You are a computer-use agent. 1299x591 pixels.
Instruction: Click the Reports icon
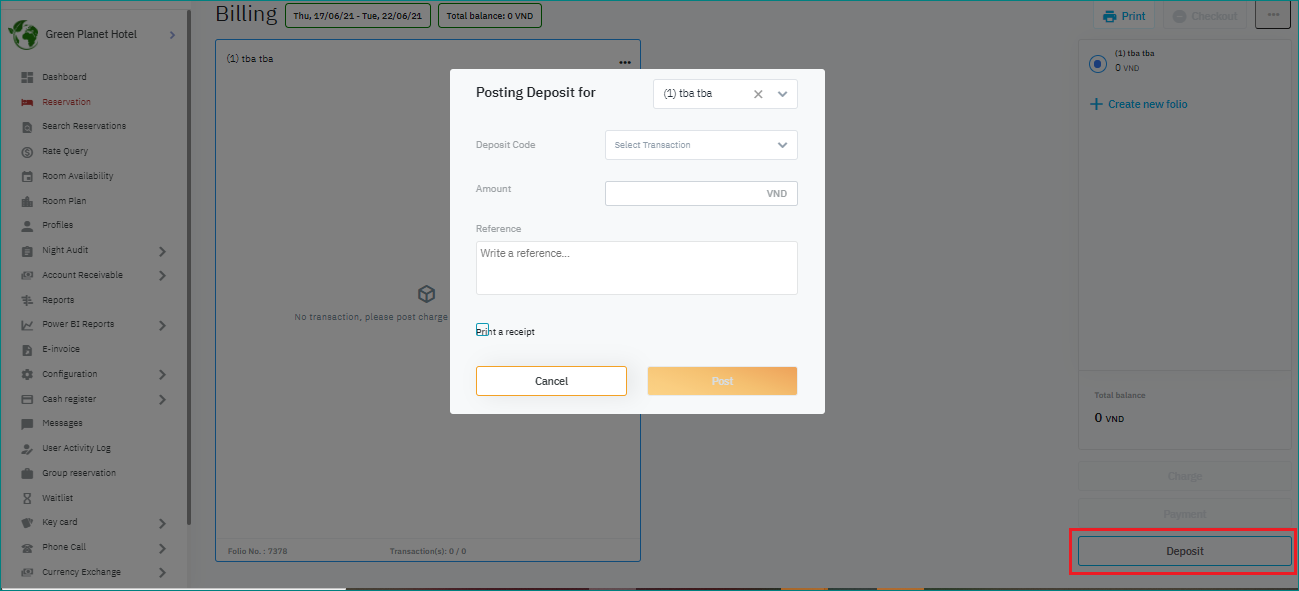point(27,300)
